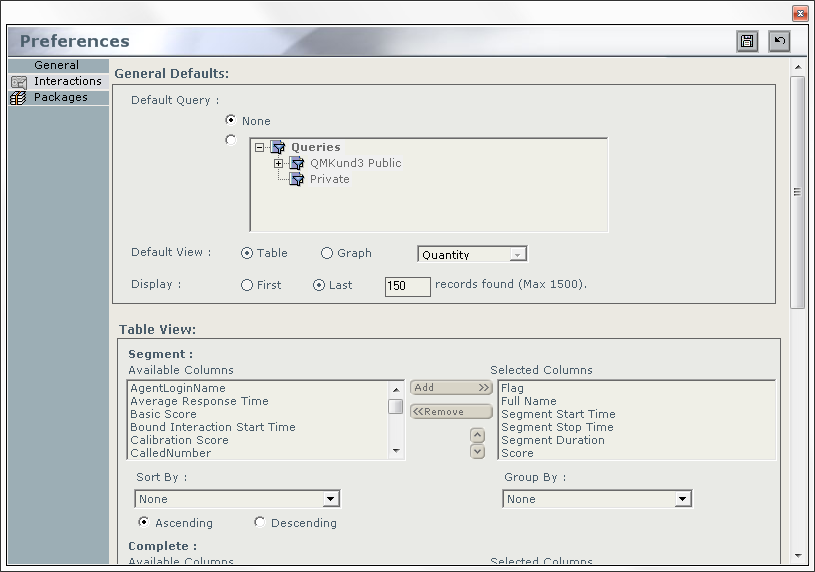The image size is (815, 572).
Task: Click the Add >> columns button
Action: click(451, 388)
